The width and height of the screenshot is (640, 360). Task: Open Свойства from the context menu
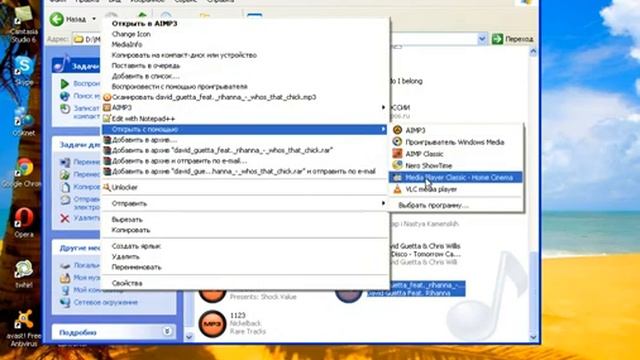coord(244,283)
